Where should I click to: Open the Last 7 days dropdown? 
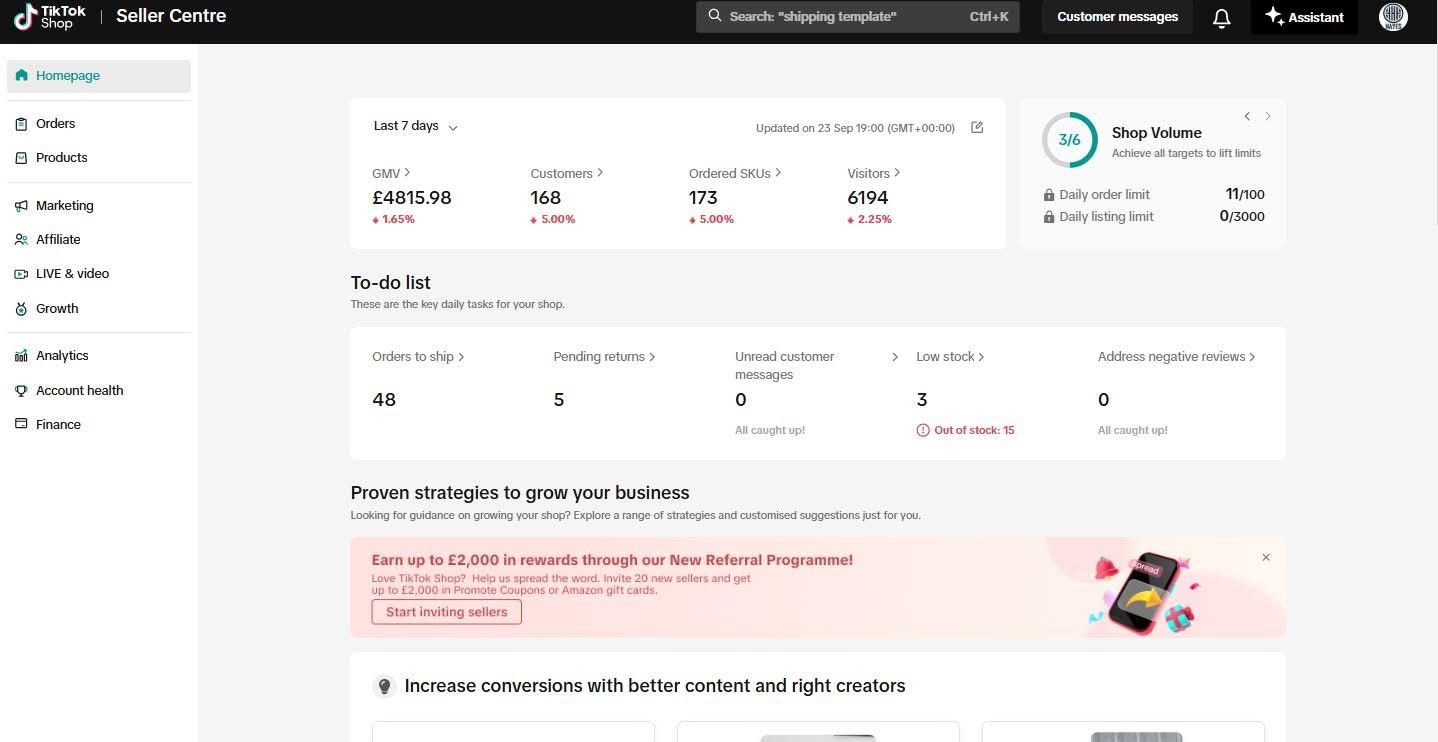tap(415, 126)
